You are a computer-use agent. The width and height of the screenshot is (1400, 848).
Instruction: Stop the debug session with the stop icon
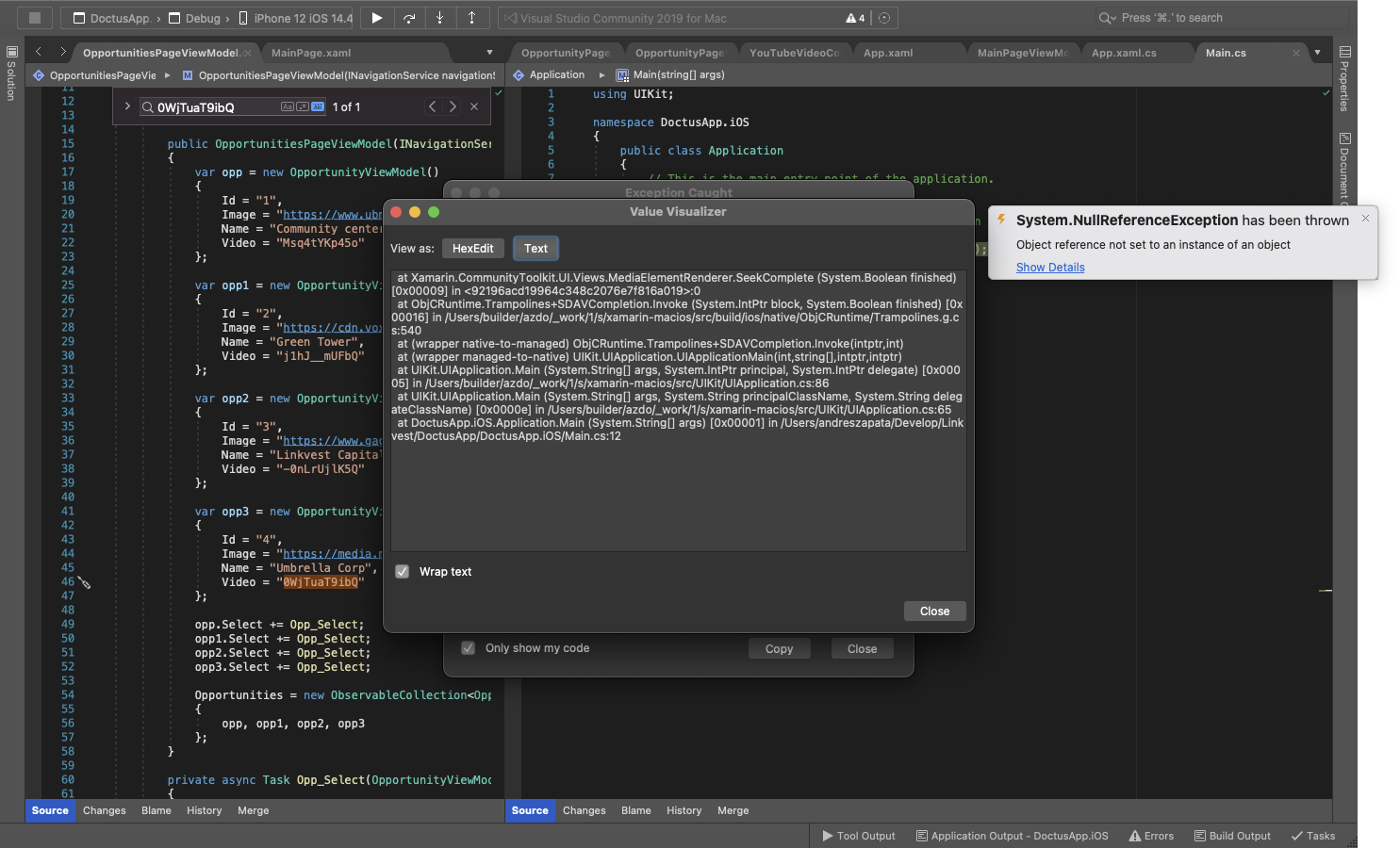click(x=34, y=17)
